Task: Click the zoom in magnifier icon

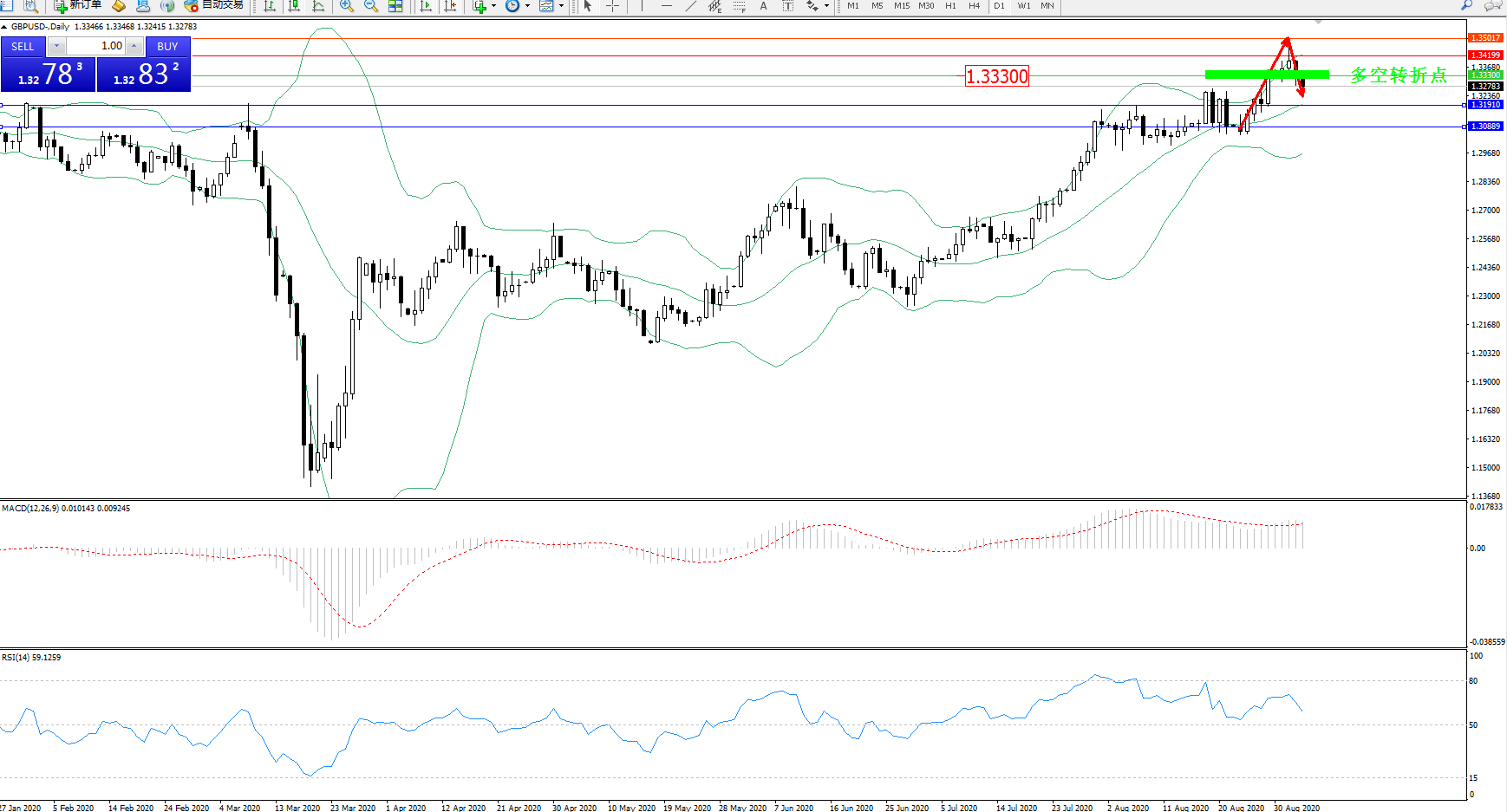Action: click(x=346, y=6)
